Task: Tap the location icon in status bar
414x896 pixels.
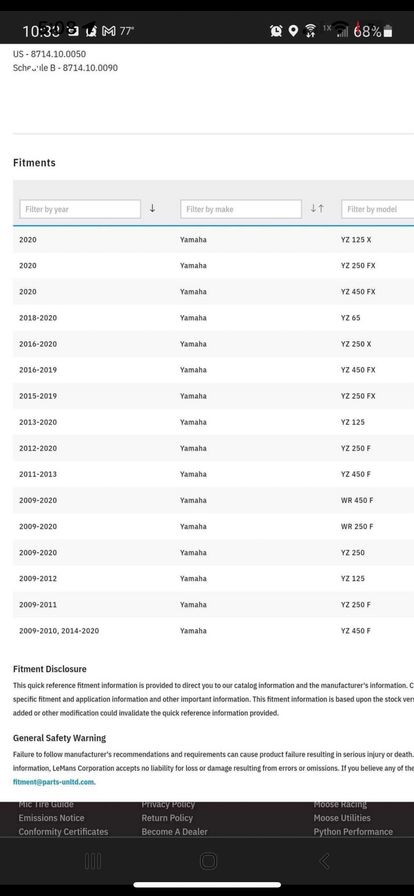Action: tap(293, 31)
